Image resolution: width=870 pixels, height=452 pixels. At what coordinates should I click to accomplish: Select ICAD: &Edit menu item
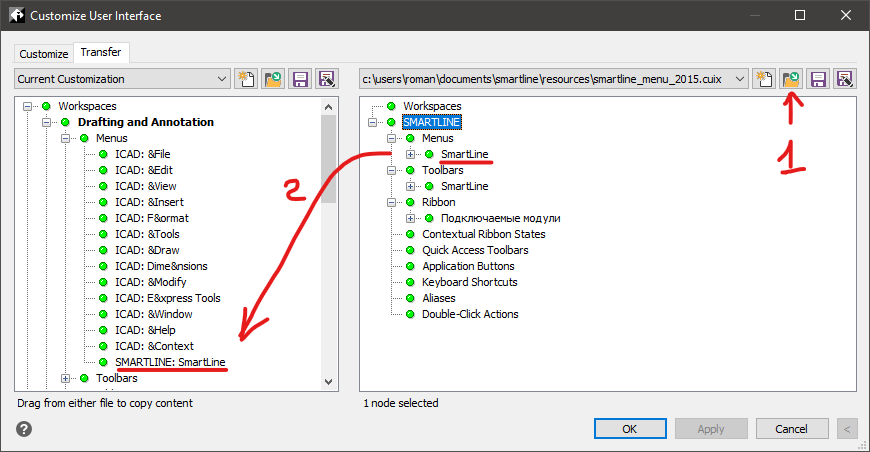(x=144, y=170)
